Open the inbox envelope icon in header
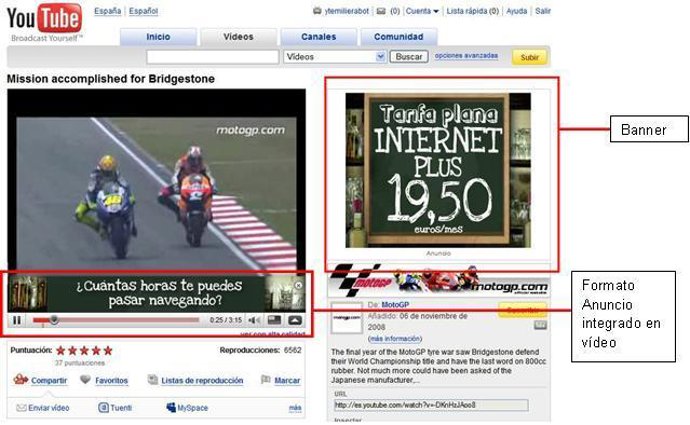Image resolution: width=690 pixels, height=425 pixels. [x=381, y=11]
